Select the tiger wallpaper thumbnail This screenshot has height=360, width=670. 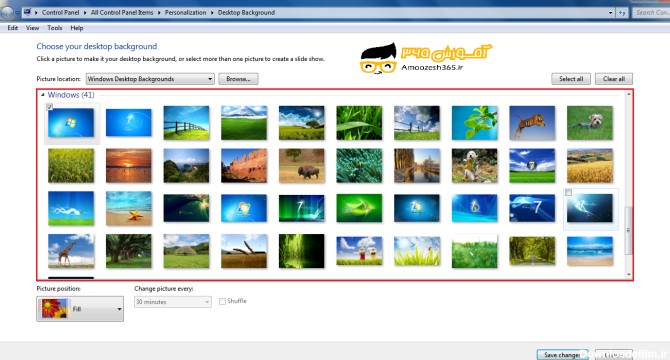pyautogui.click(x=532, y=123)
